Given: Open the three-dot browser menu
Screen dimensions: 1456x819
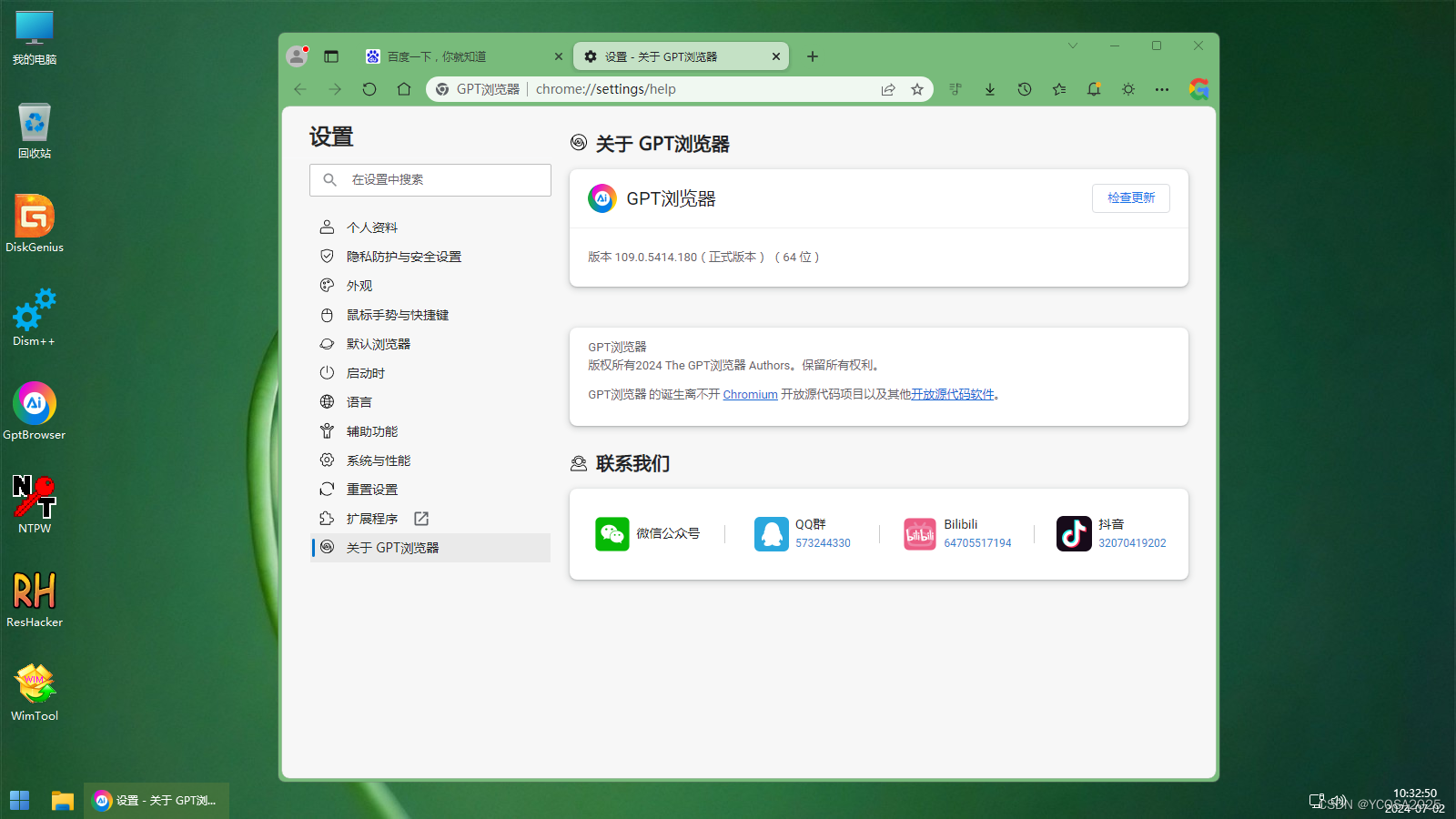Looking at the screenshot, I should coord(1162,89).
